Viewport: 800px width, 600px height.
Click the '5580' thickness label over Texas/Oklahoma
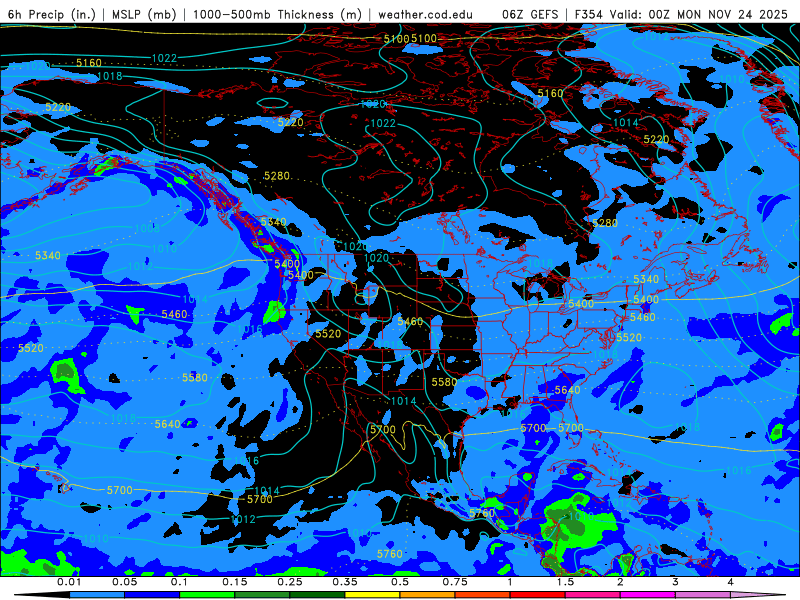point(444,382)
